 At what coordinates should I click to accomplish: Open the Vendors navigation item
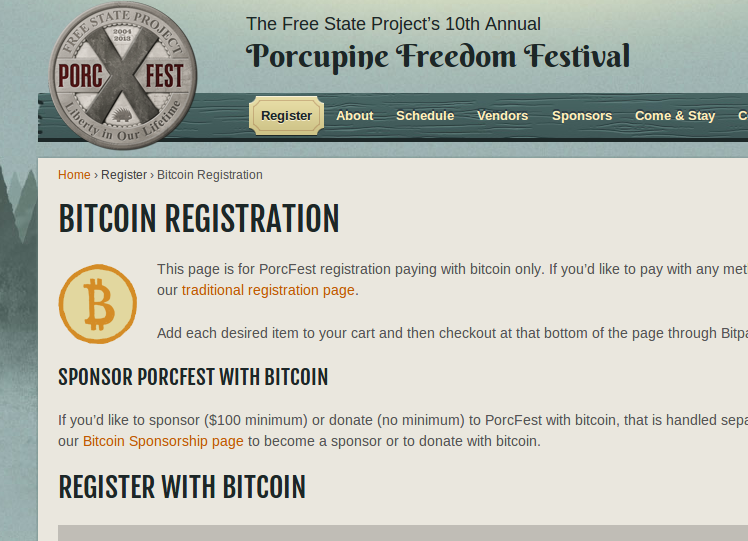click(x=502, y=115)
